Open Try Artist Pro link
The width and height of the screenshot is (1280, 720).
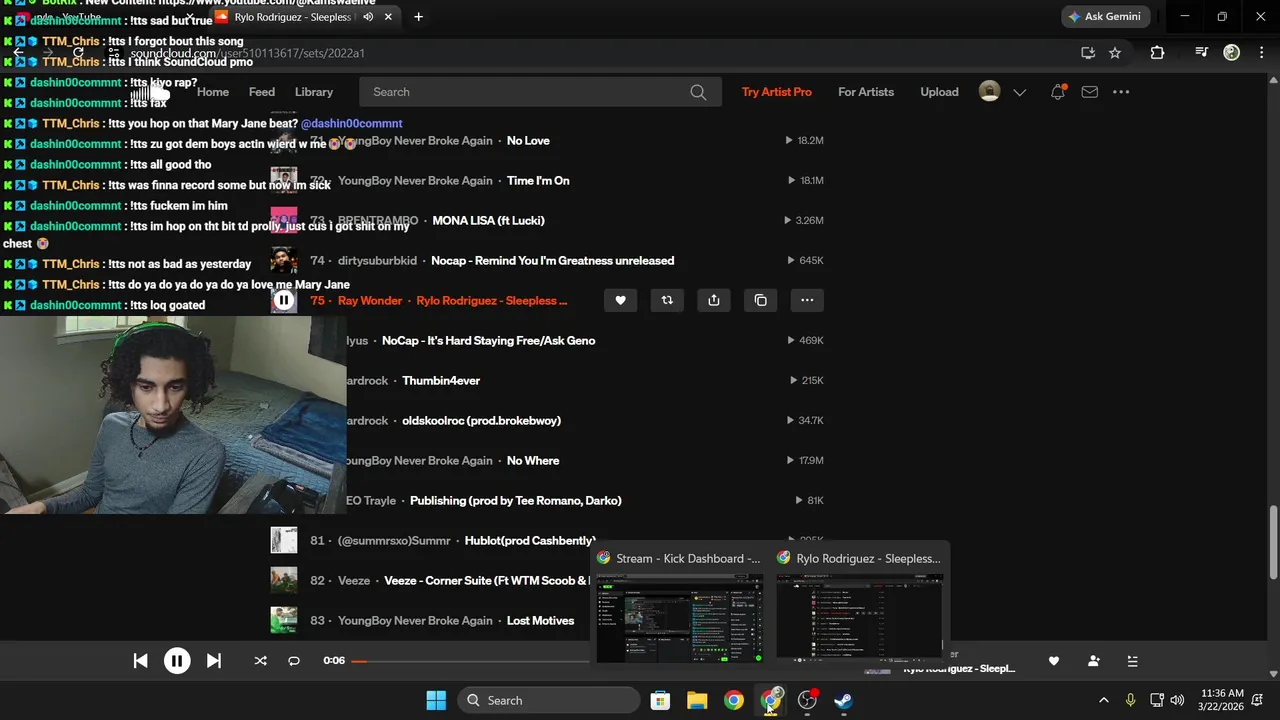pyautogui.click(x=777, y=92)
